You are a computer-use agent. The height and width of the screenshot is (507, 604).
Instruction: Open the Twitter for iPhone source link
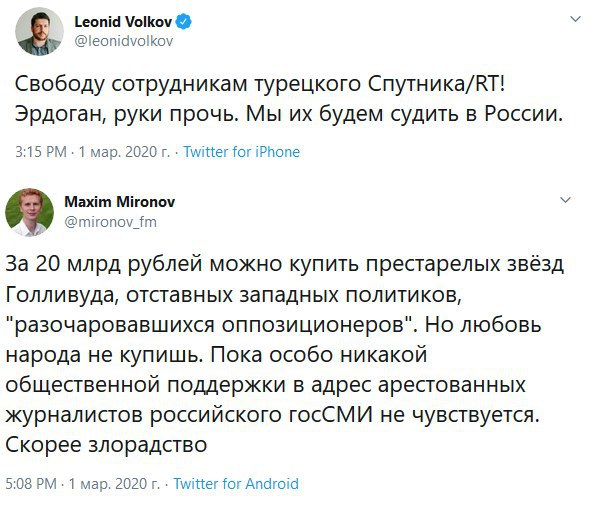click(x=240, y=152)
